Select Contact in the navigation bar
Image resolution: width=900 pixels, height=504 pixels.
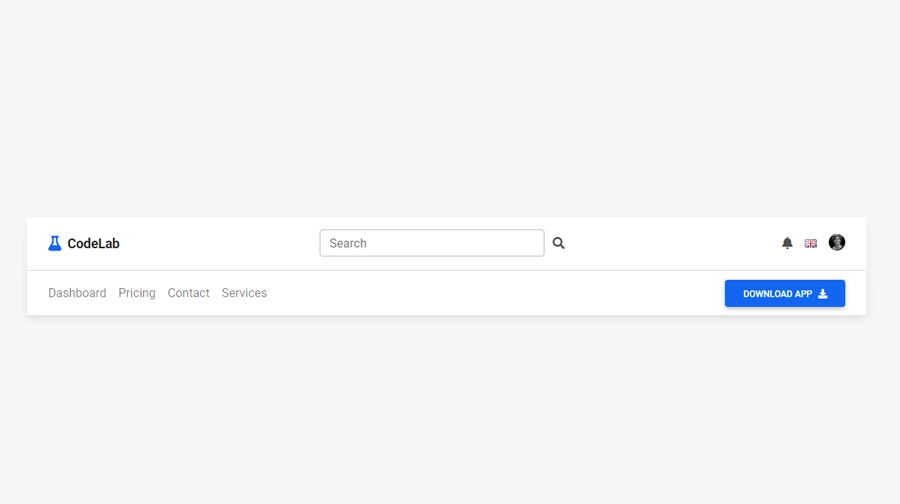pos(189,293)
